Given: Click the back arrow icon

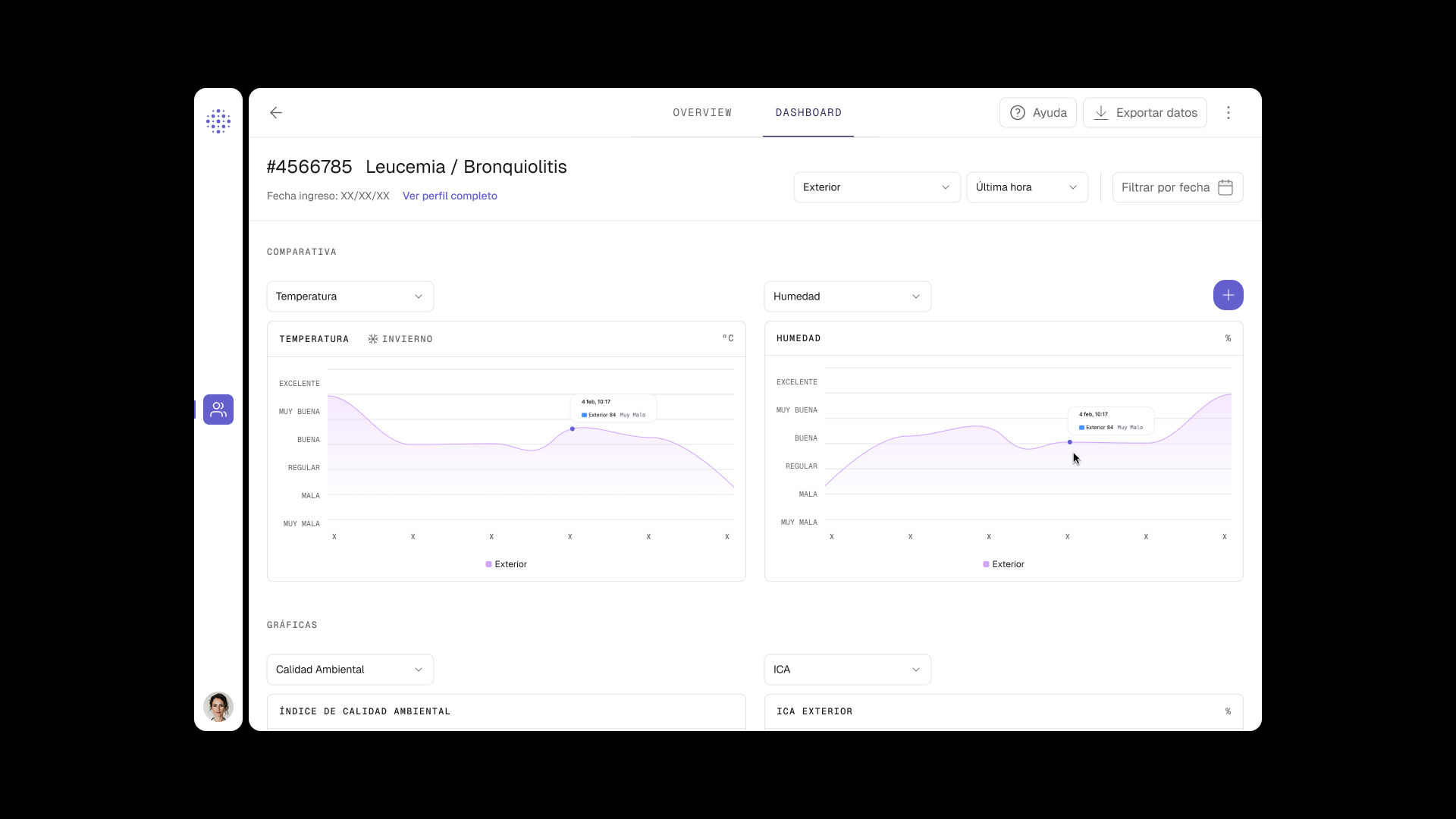Looking at the screenshot, I should click(276, 113).
